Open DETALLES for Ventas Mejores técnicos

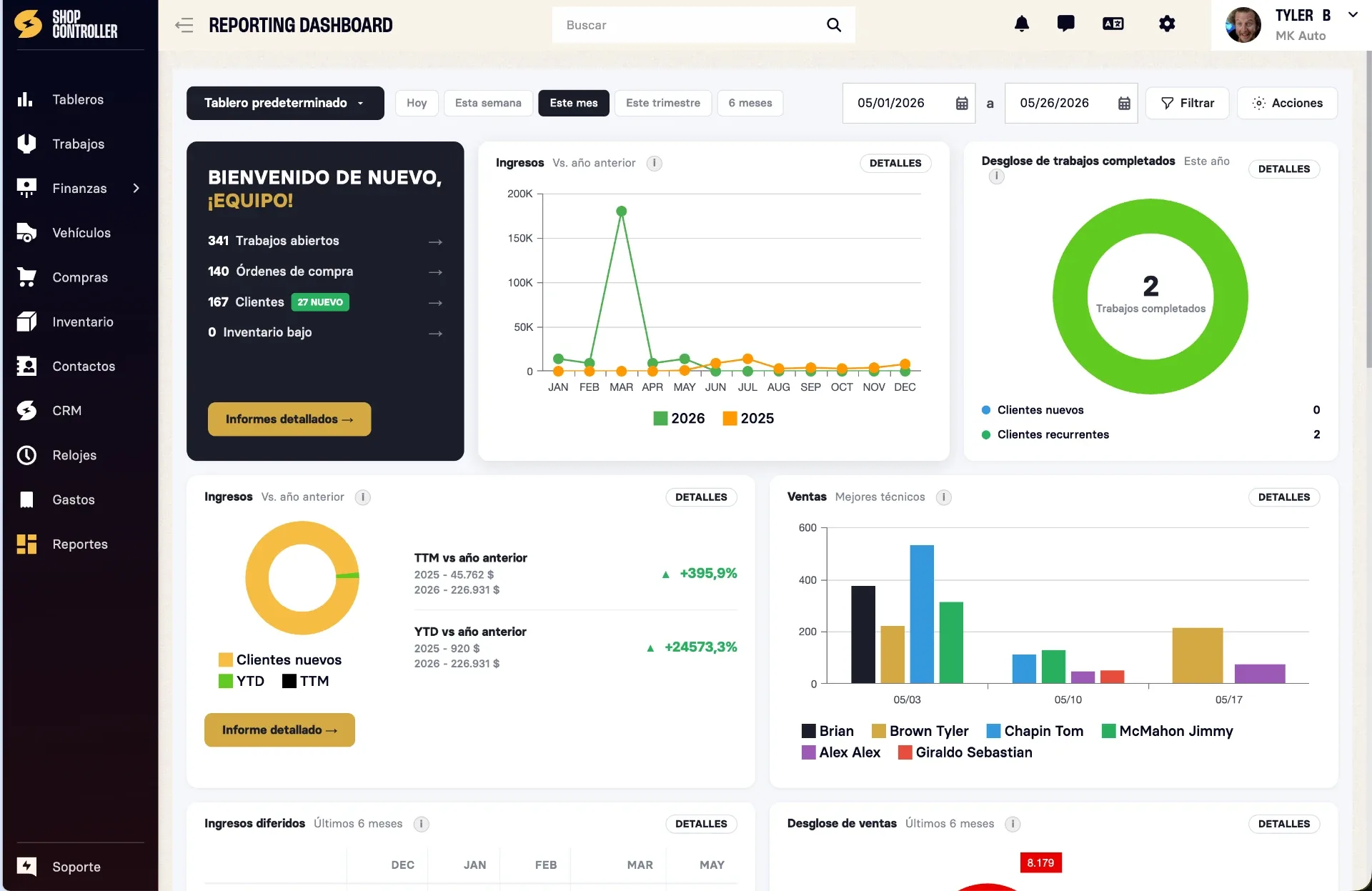pos(1284,497)
